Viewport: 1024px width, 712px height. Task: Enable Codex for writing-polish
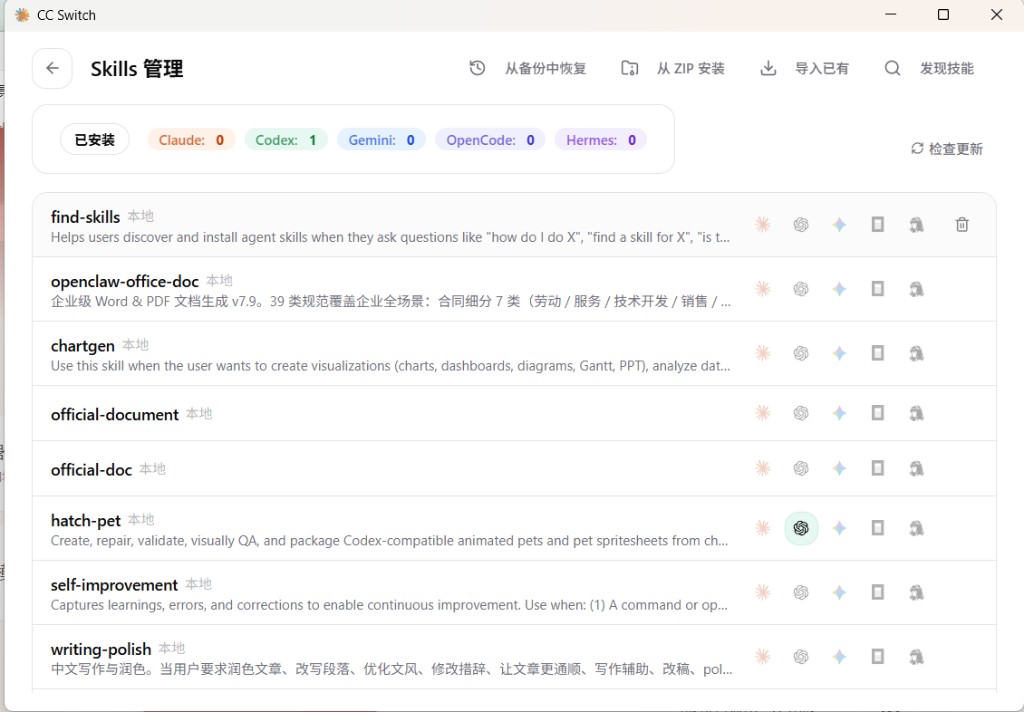click(x=801, y=656)
